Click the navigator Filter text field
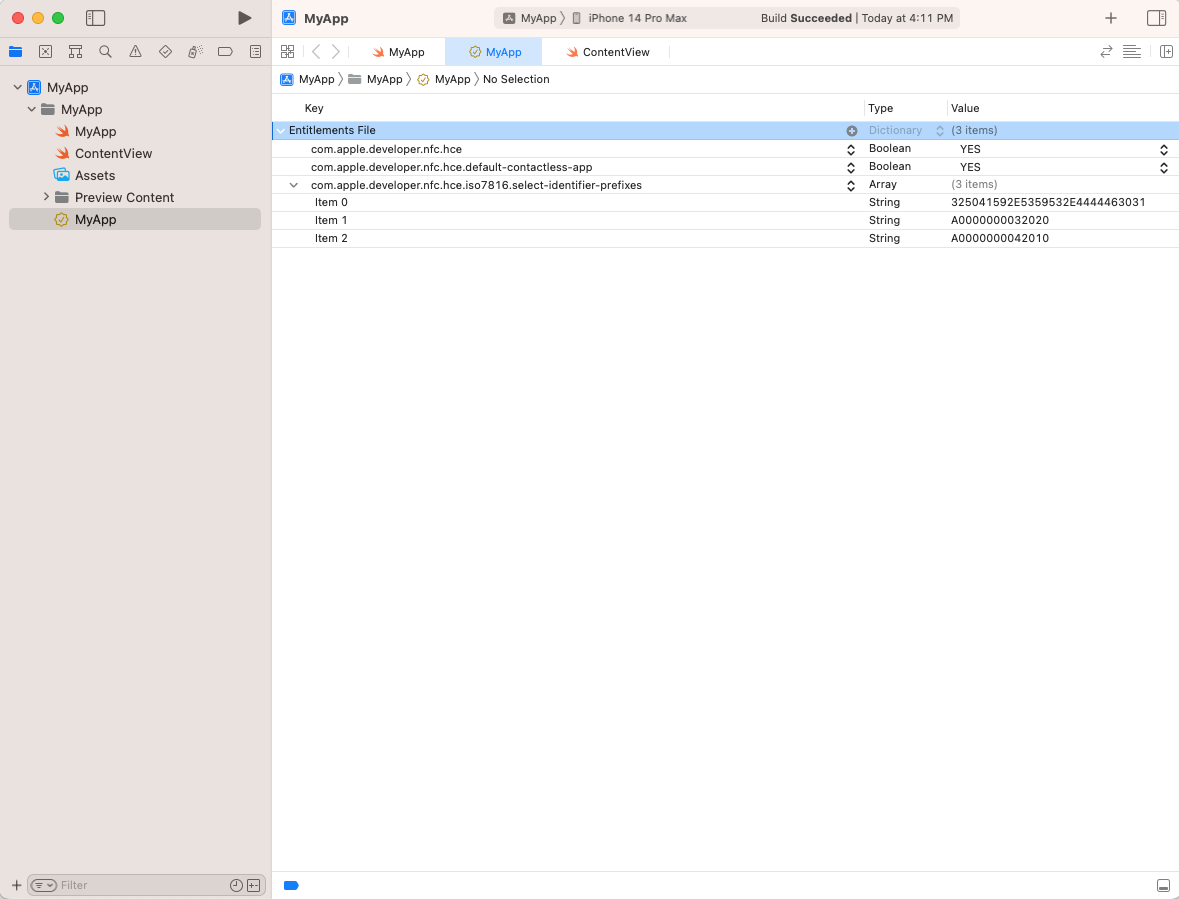The image size is (1179, 899). pyautogui.click(x=140, y=885)
